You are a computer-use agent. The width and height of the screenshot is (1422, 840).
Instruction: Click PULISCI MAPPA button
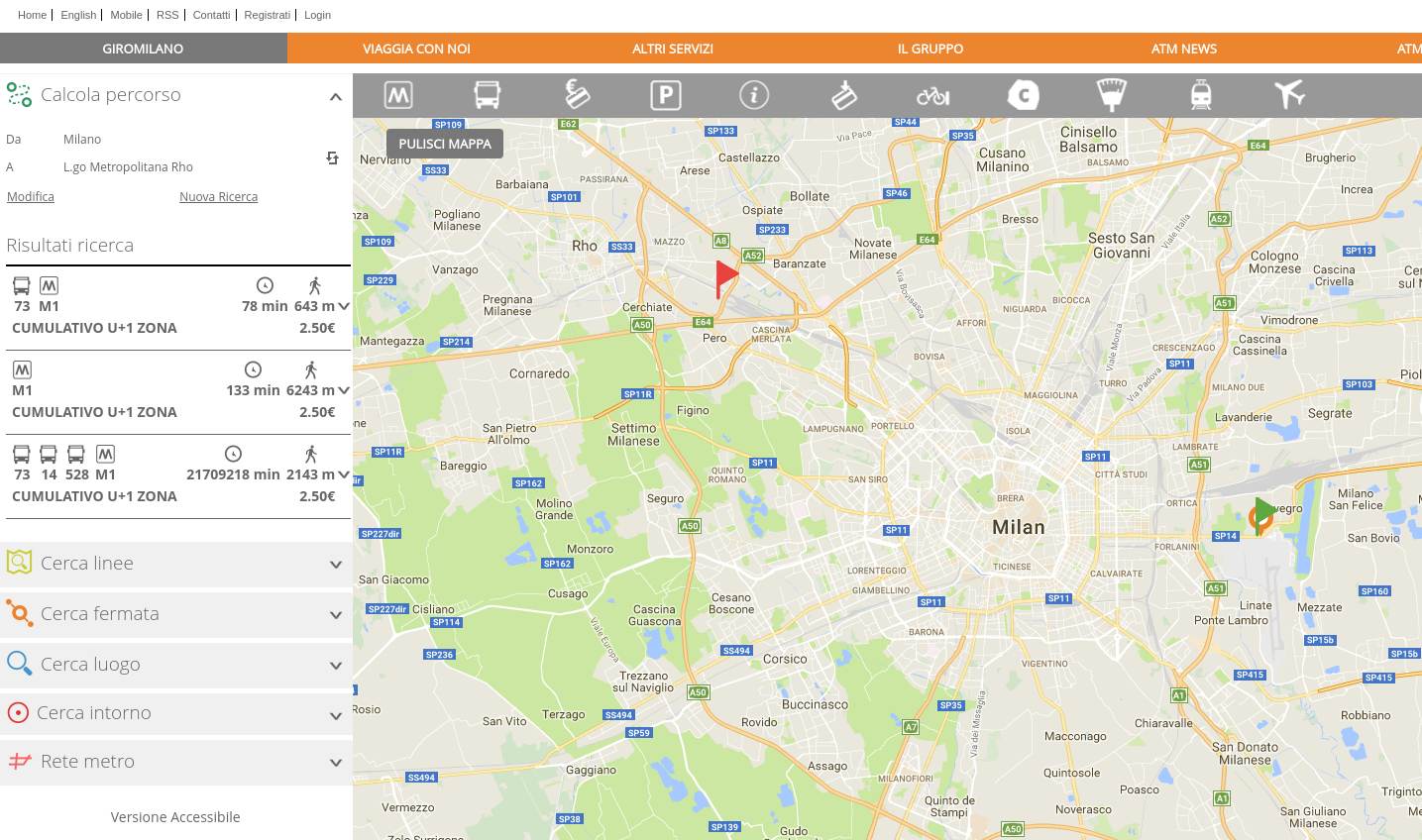445,144
